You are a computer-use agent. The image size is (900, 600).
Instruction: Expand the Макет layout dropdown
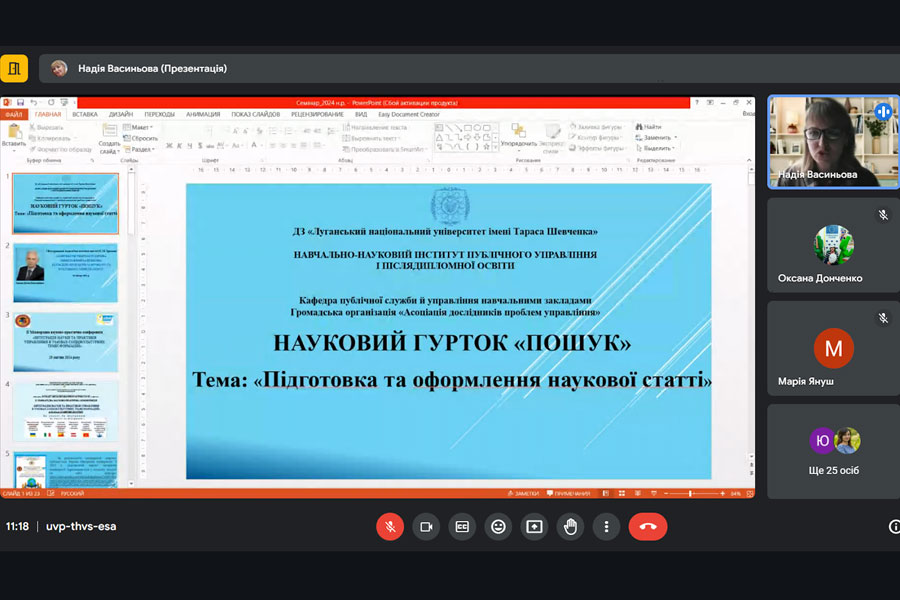point(139,127)
